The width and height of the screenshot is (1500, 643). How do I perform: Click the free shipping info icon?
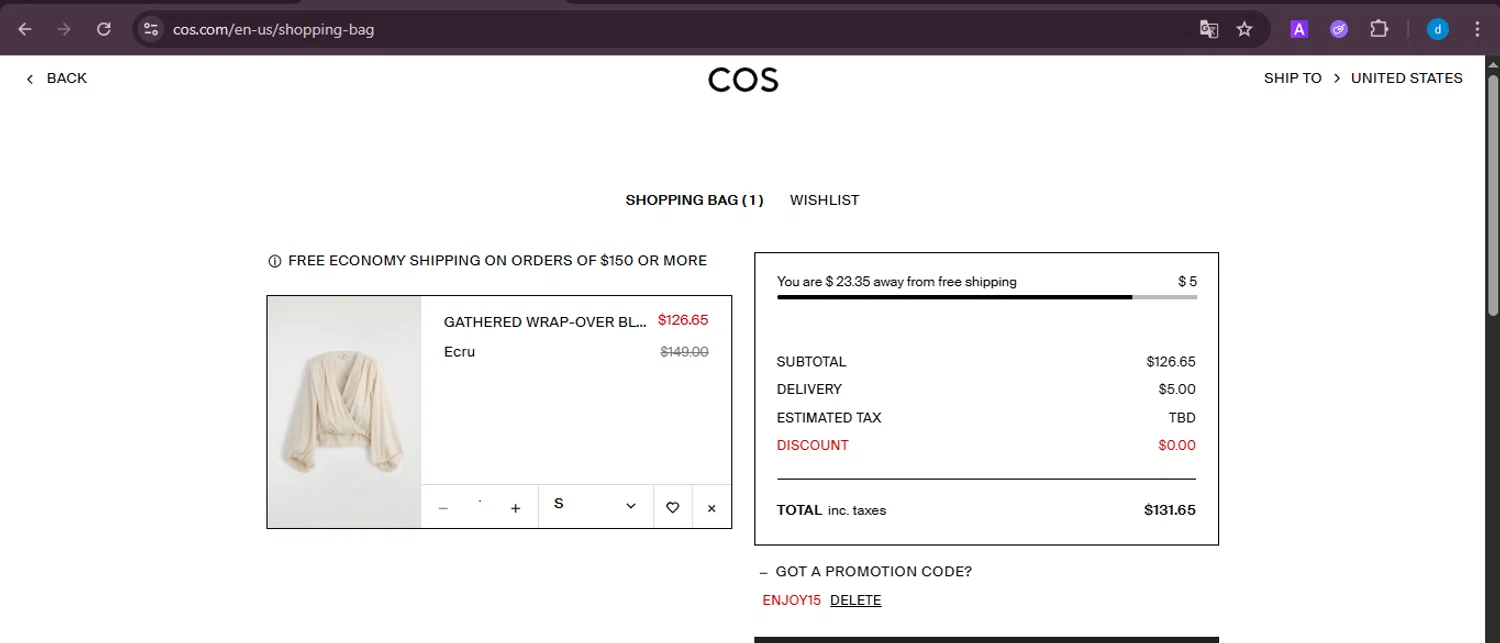click(274, 261)
